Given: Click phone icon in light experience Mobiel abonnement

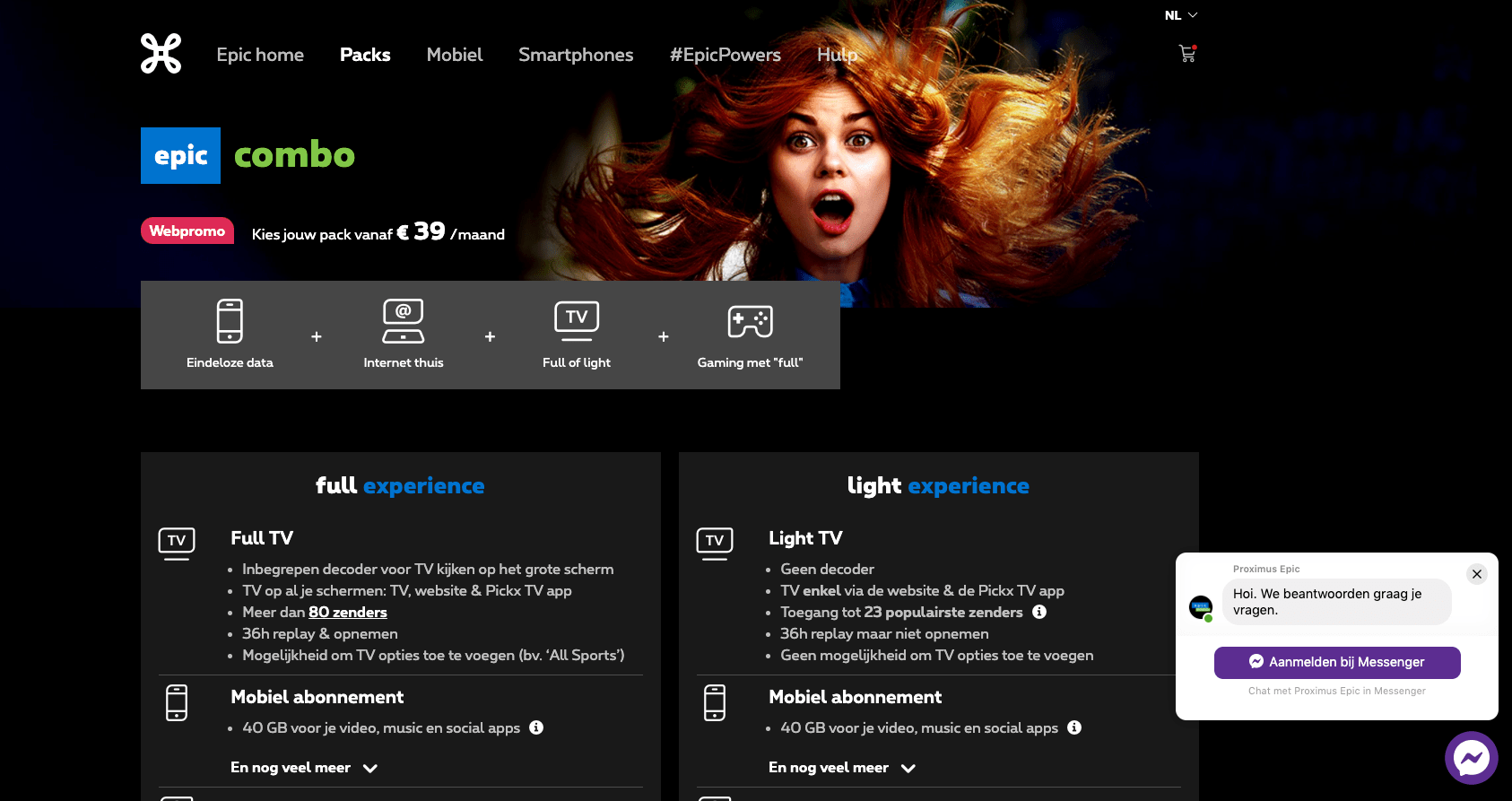Looking at the screenshot, I should 715,702.
